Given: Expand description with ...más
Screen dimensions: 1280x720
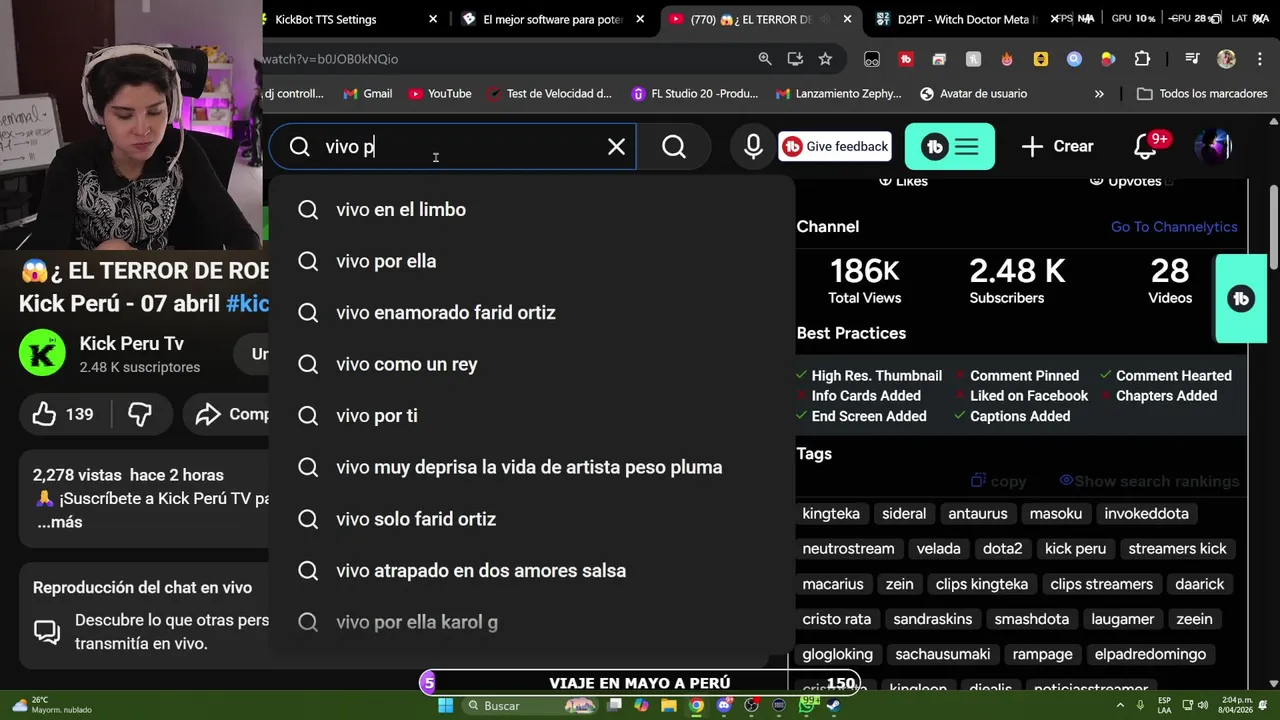Looking at the screenshot, I should 59,522.
